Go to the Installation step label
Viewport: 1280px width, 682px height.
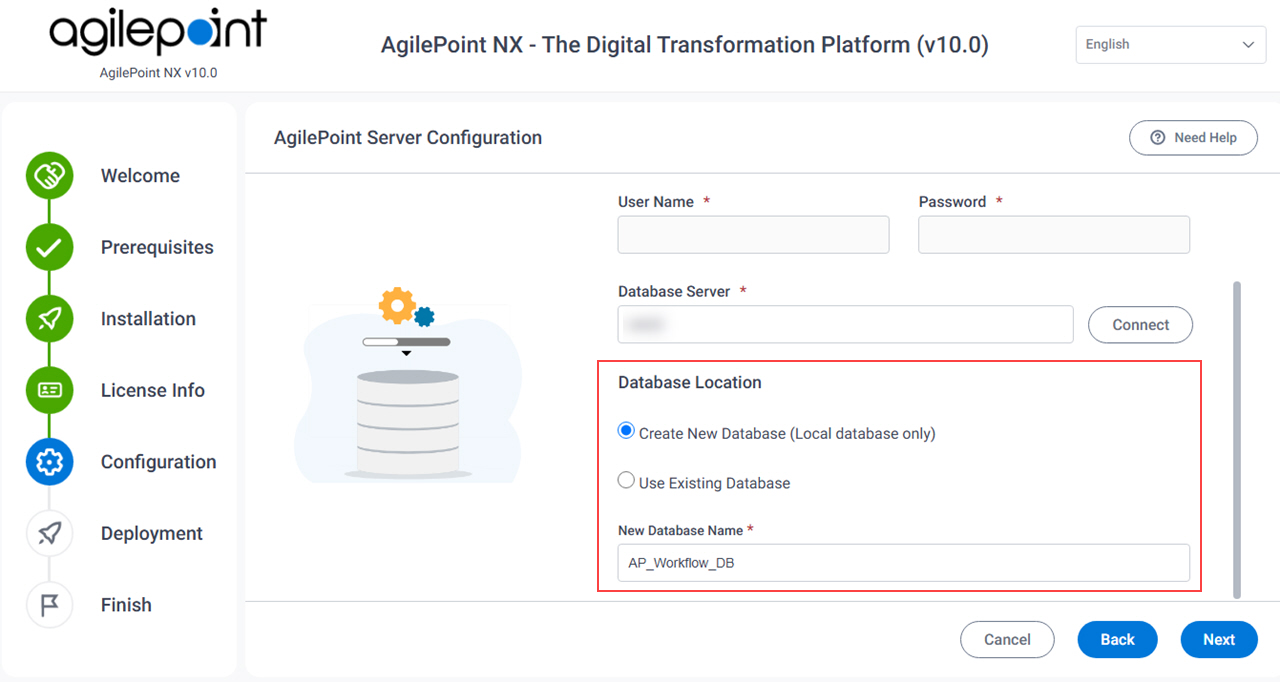coord(148,319)
